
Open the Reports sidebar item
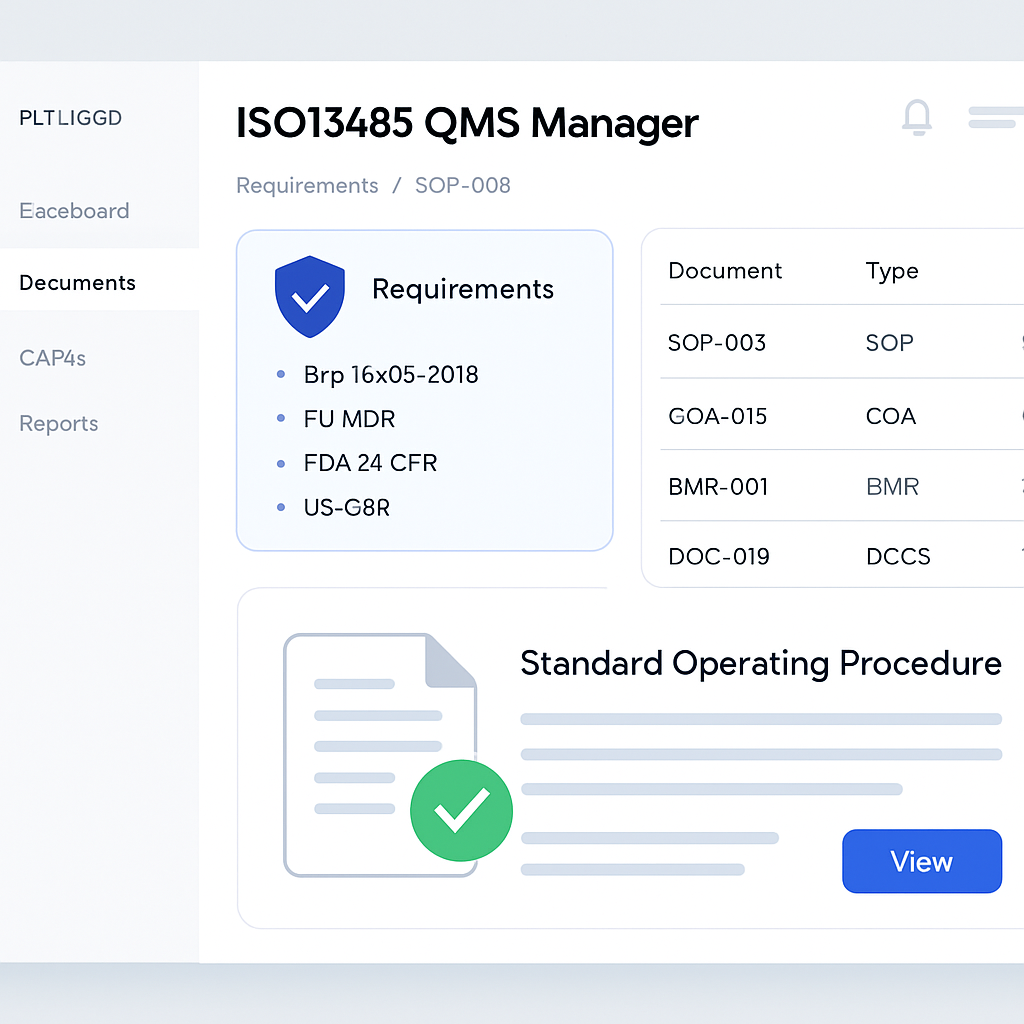click(59, 423)
